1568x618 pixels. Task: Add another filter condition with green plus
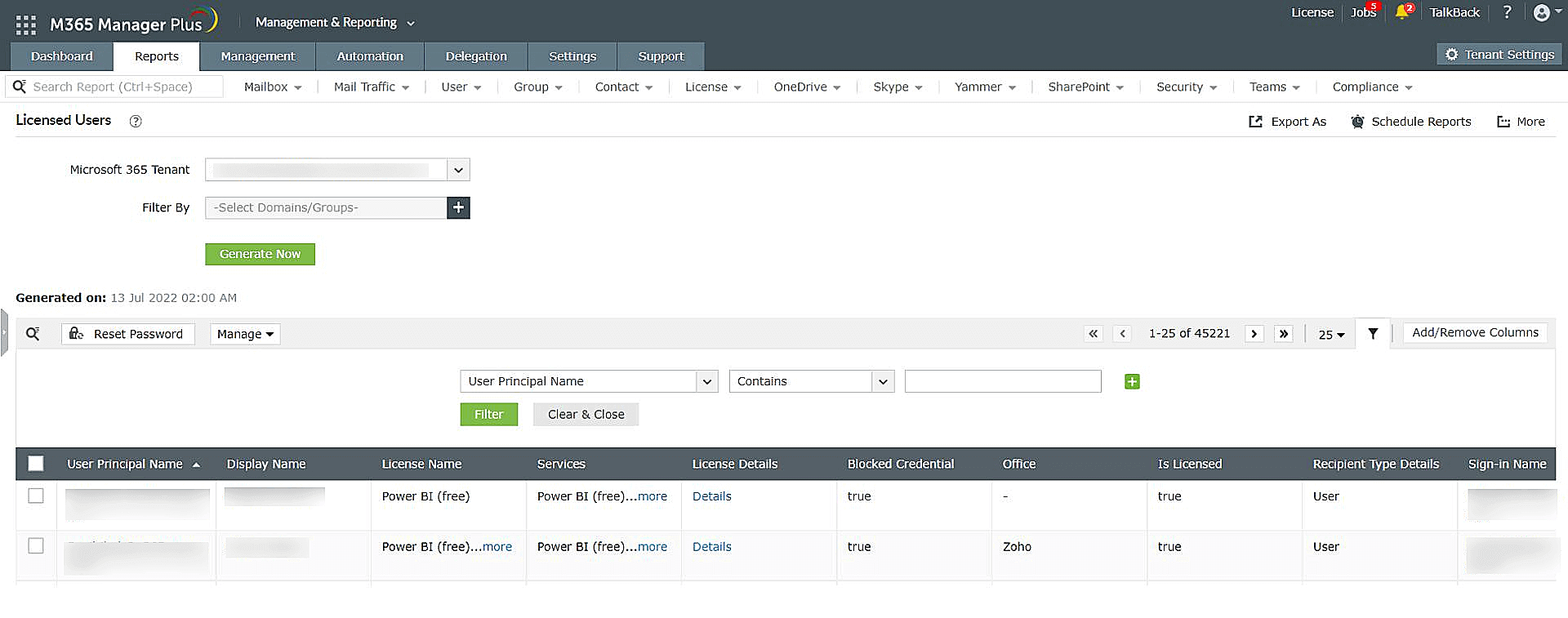tap(1132, 381)
